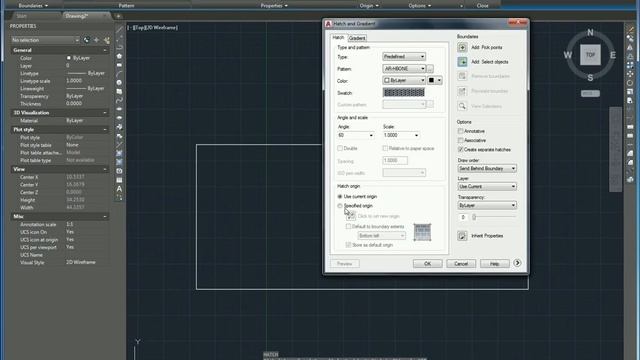Image resolution: width=640 pixels, height=360 pixels.
Task: Click the Help button
Action: pyautogui.click(x=494, y=264)
